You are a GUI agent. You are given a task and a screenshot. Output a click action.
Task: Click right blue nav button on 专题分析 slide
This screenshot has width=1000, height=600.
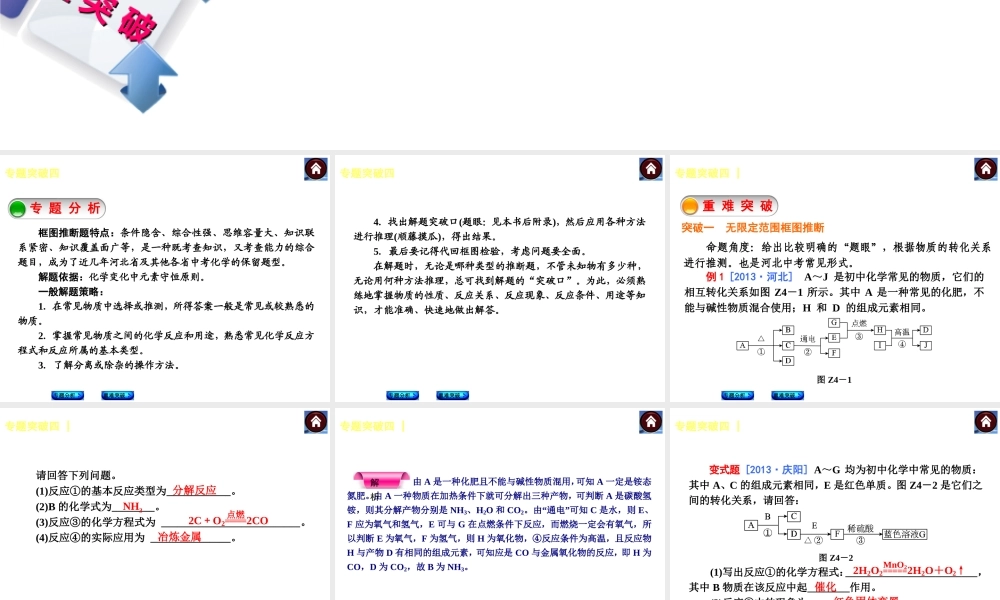pyautogui.click(x=117, y=395)
